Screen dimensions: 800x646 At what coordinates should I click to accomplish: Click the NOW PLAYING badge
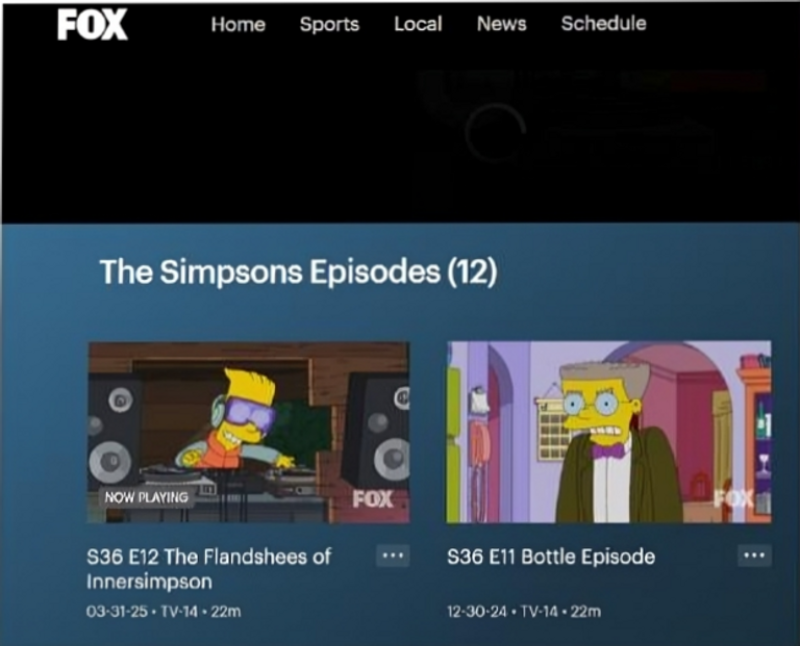tap(146, 497)
